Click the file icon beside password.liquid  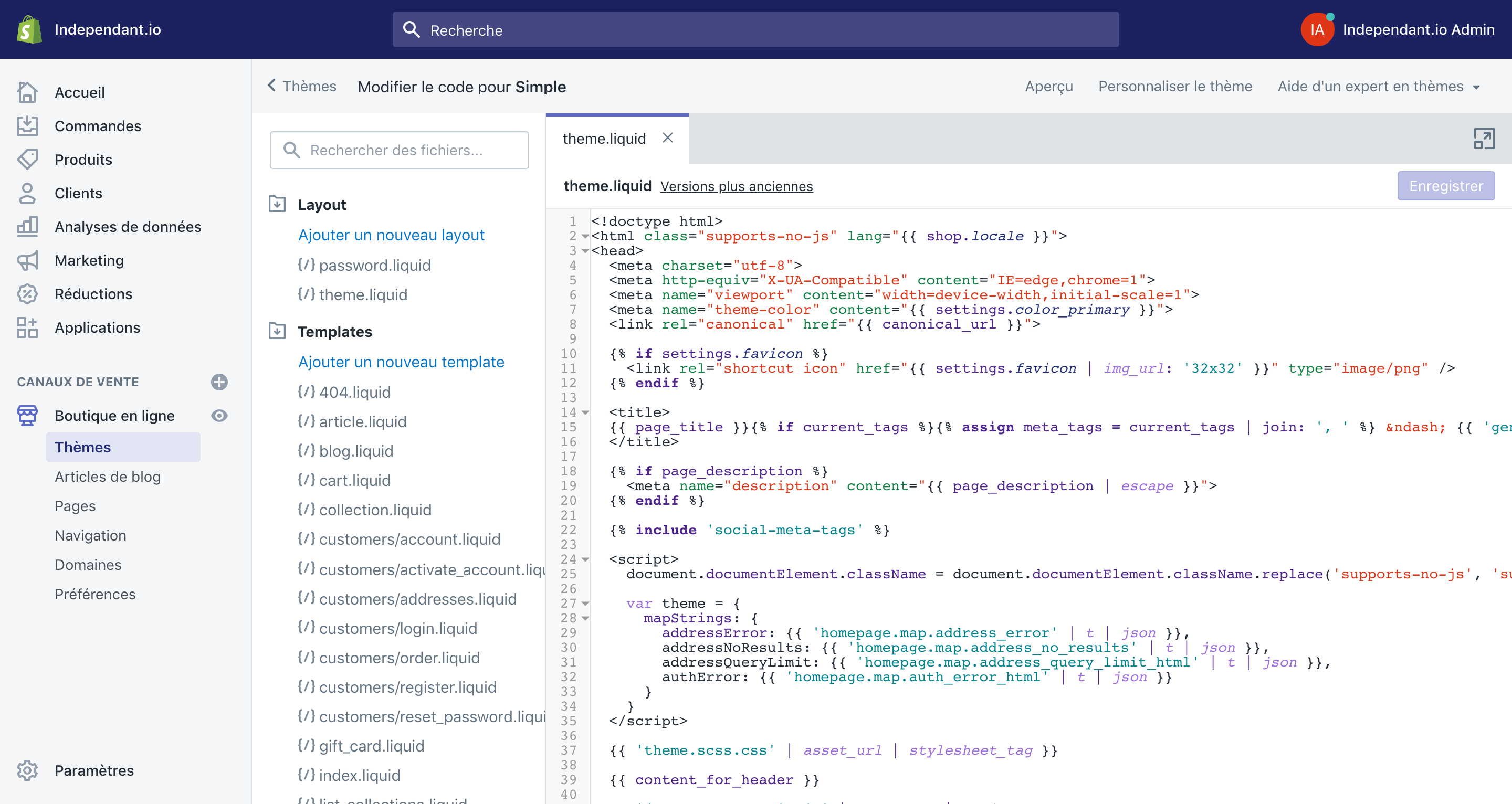pos(306,265)
